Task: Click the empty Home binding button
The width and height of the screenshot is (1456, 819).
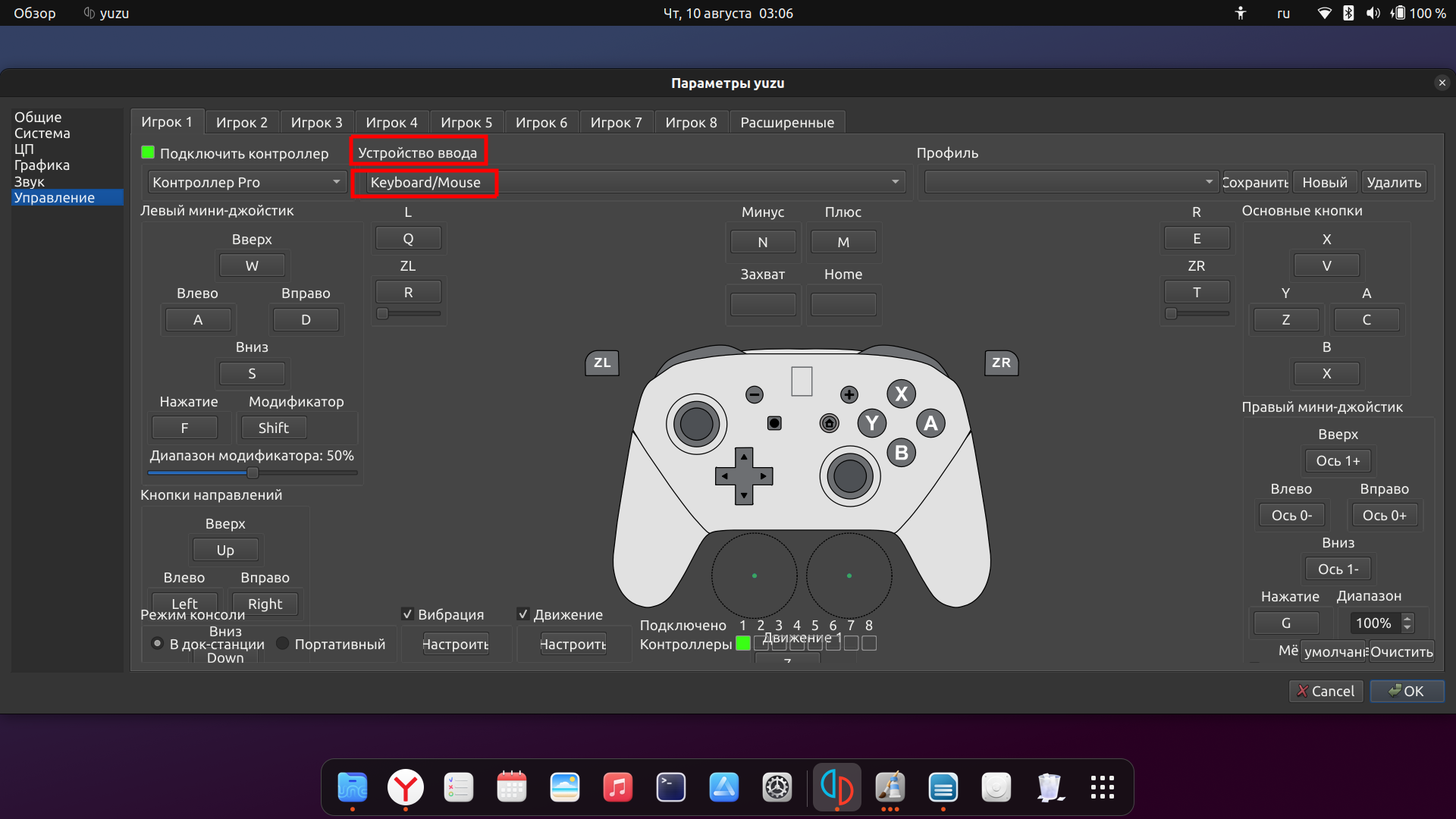Action: [x=843, y=304]
